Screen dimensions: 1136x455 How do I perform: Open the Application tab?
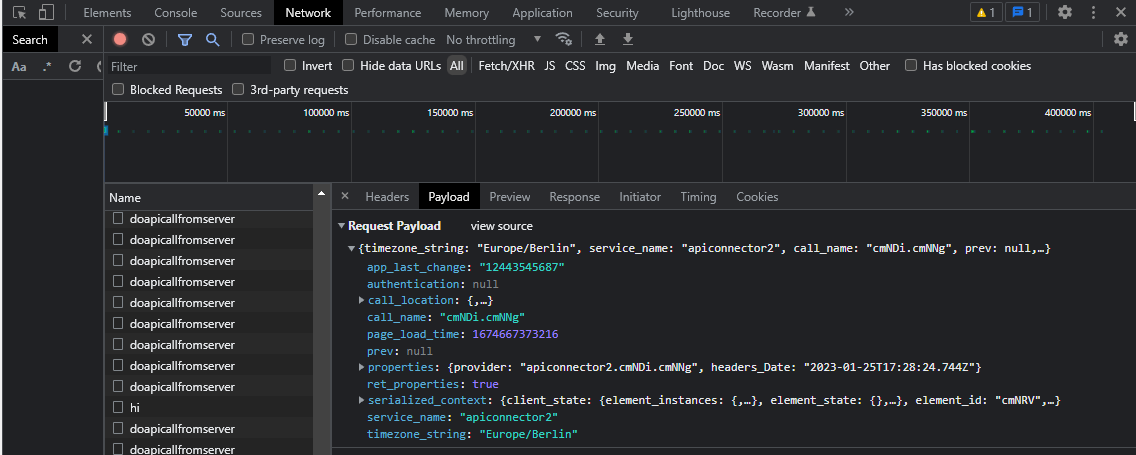[x=542, y=12]
